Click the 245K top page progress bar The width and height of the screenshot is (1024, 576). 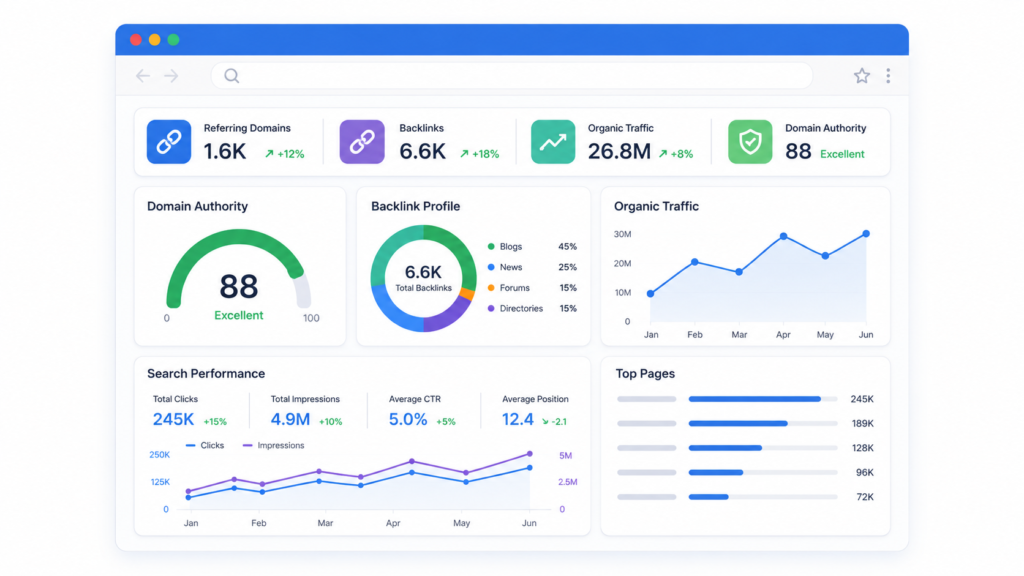[763, 399]
